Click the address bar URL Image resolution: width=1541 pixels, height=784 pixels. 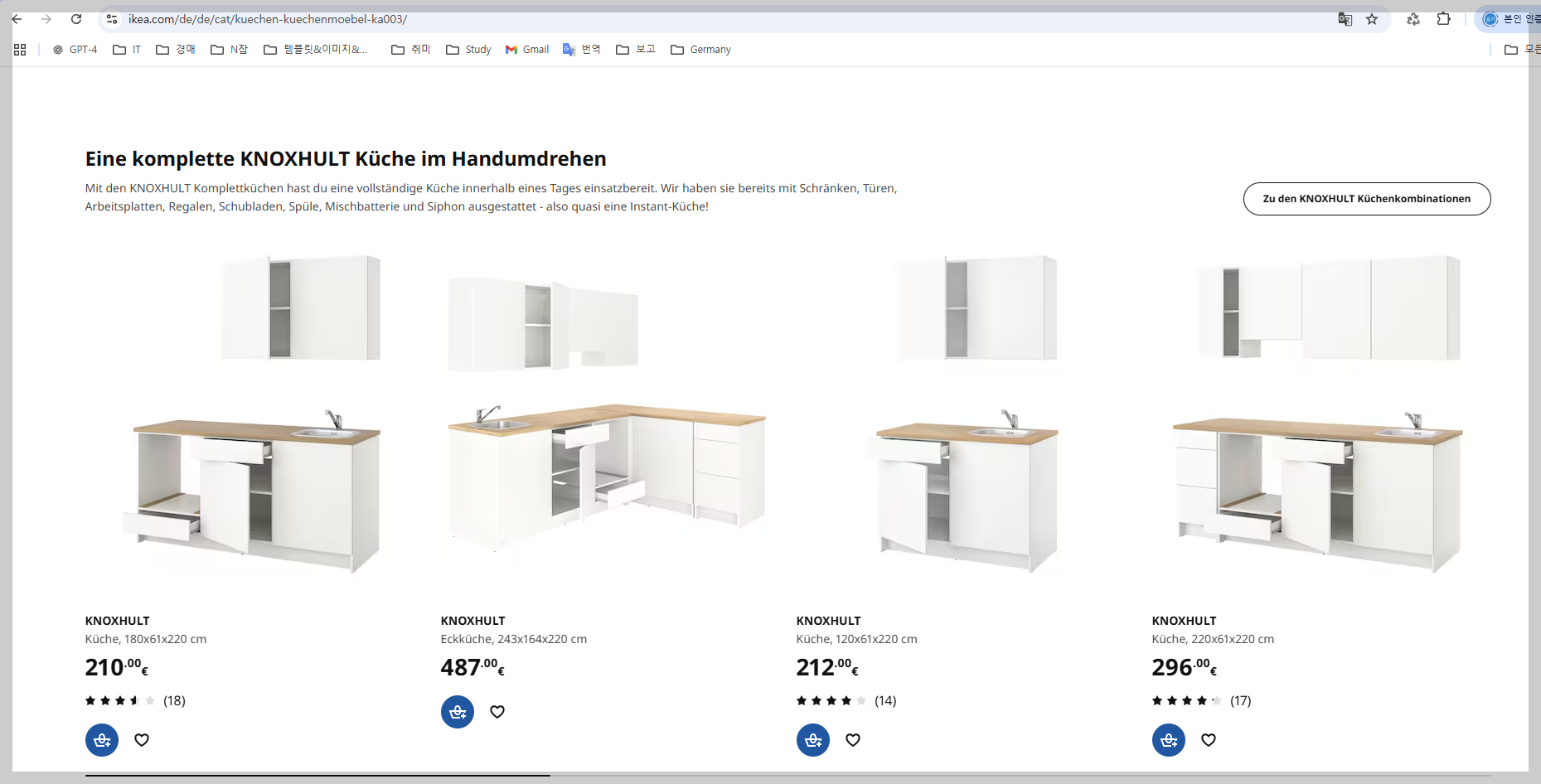[267, 19]
